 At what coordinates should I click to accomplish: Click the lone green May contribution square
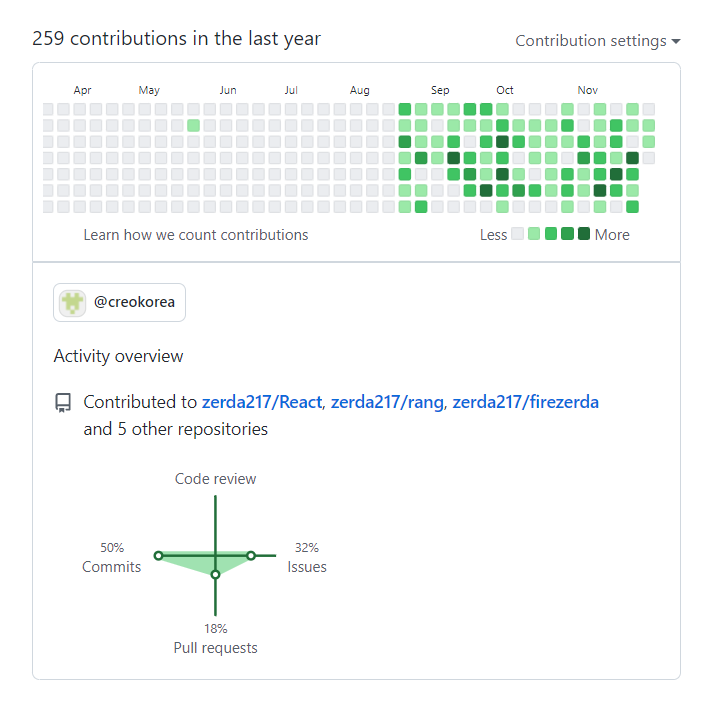[193, 125]
